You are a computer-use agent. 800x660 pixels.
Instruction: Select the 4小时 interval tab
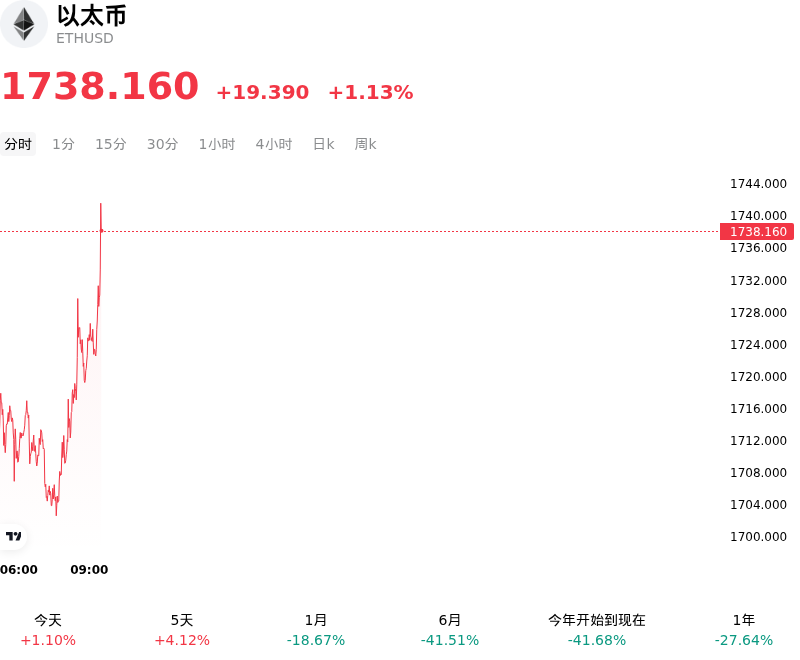coord(273,144)
